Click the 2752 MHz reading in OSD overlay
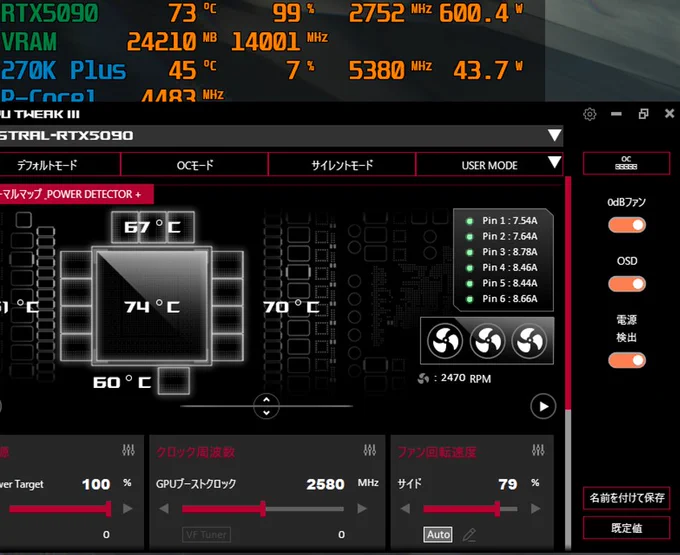Image resolution: width=680 pixels, height=555 pixels. [389, 13]
